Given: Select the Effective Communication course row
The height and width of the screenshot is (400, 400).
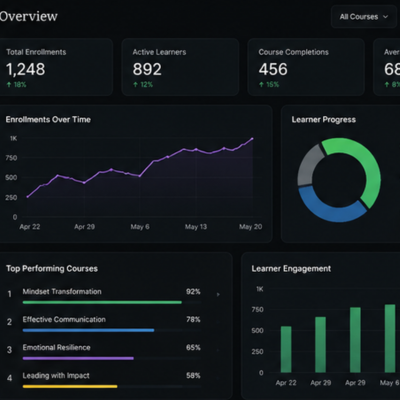Looking at the screenshot, I should pos(104,324).
